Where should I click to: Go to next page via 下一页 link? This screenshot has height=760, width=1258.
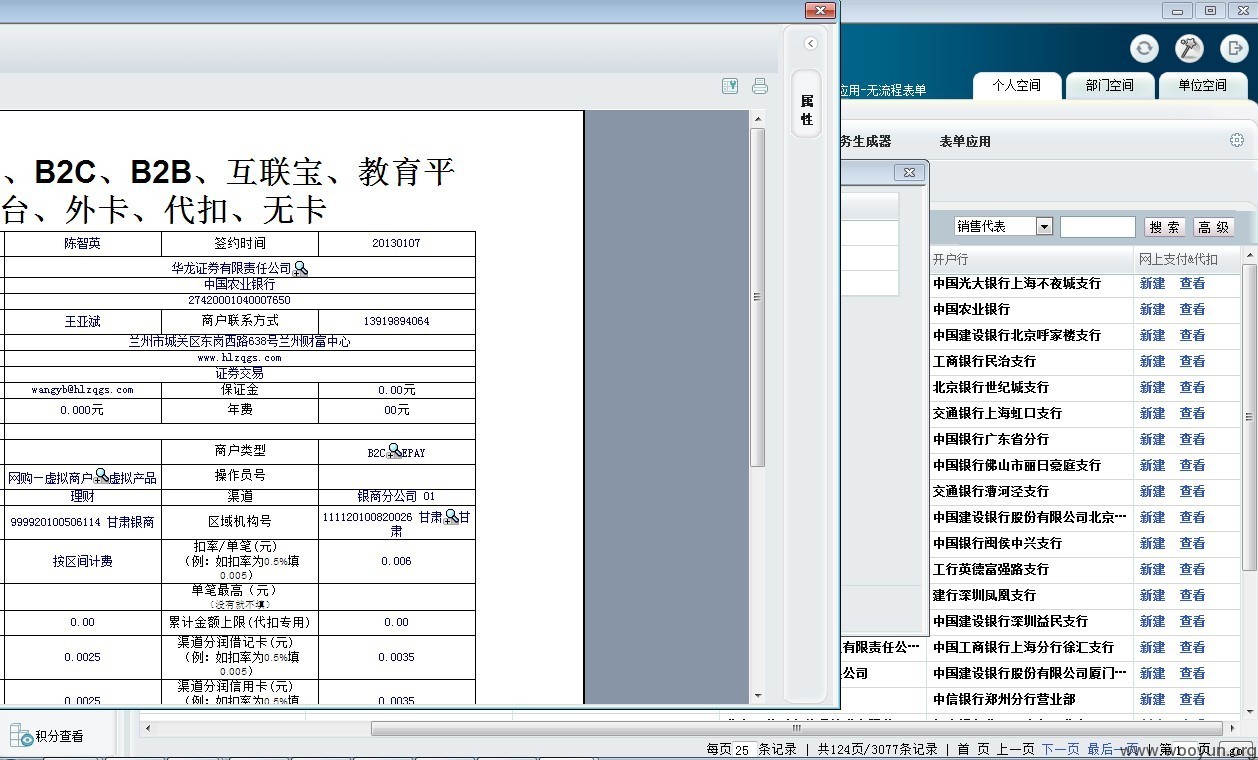[1061, 749]
